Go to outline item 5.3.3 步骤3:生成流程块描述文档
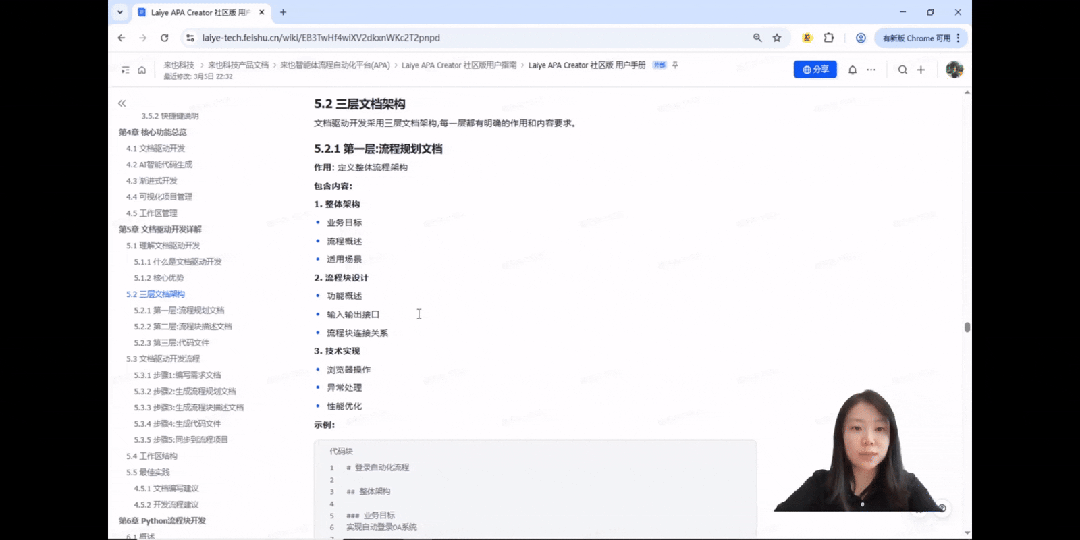1080x540 pixels. pos(189,407)
